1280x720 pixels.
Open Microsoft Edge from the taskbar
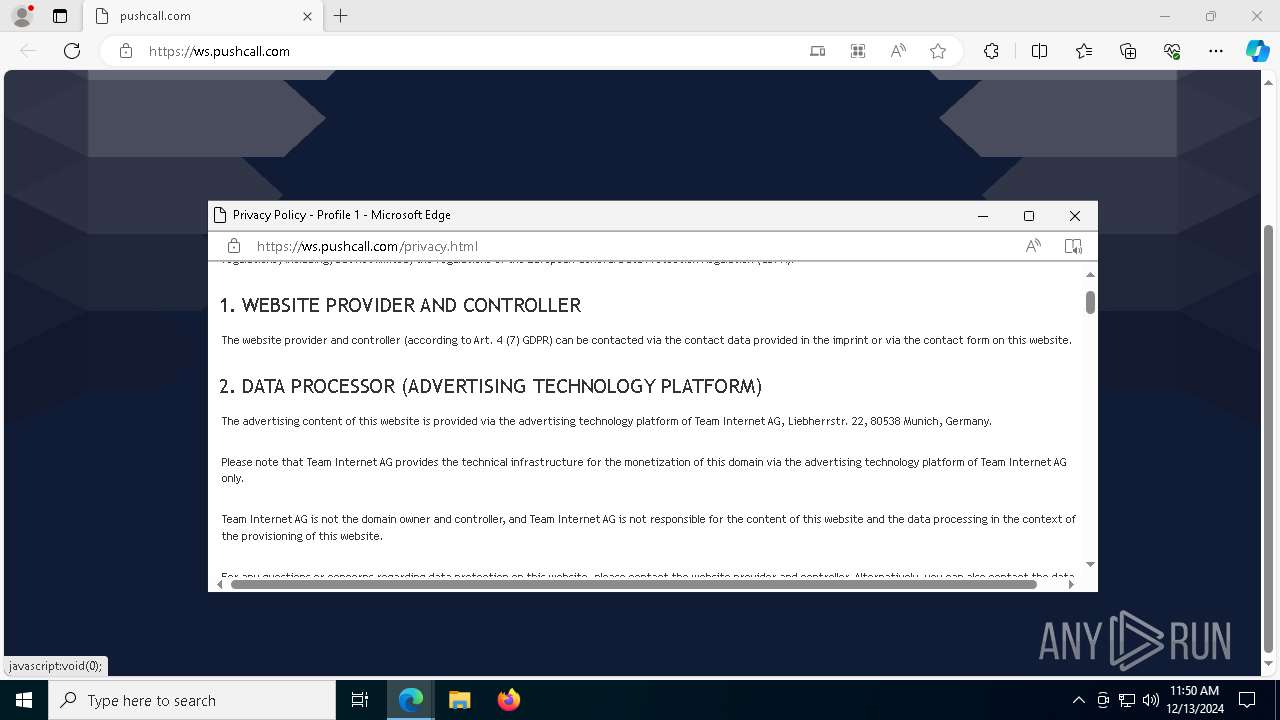411,700
